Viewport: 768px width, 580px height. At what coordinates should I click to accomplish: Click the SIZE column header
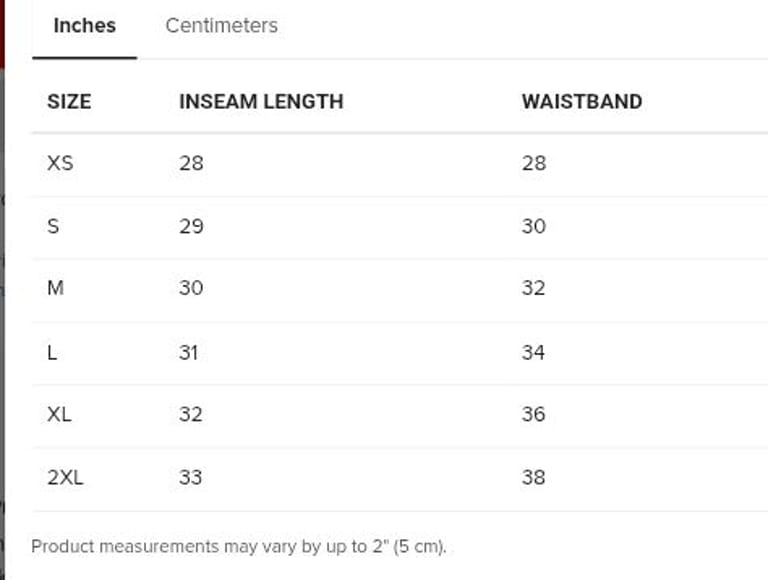(x=69, y=101)
